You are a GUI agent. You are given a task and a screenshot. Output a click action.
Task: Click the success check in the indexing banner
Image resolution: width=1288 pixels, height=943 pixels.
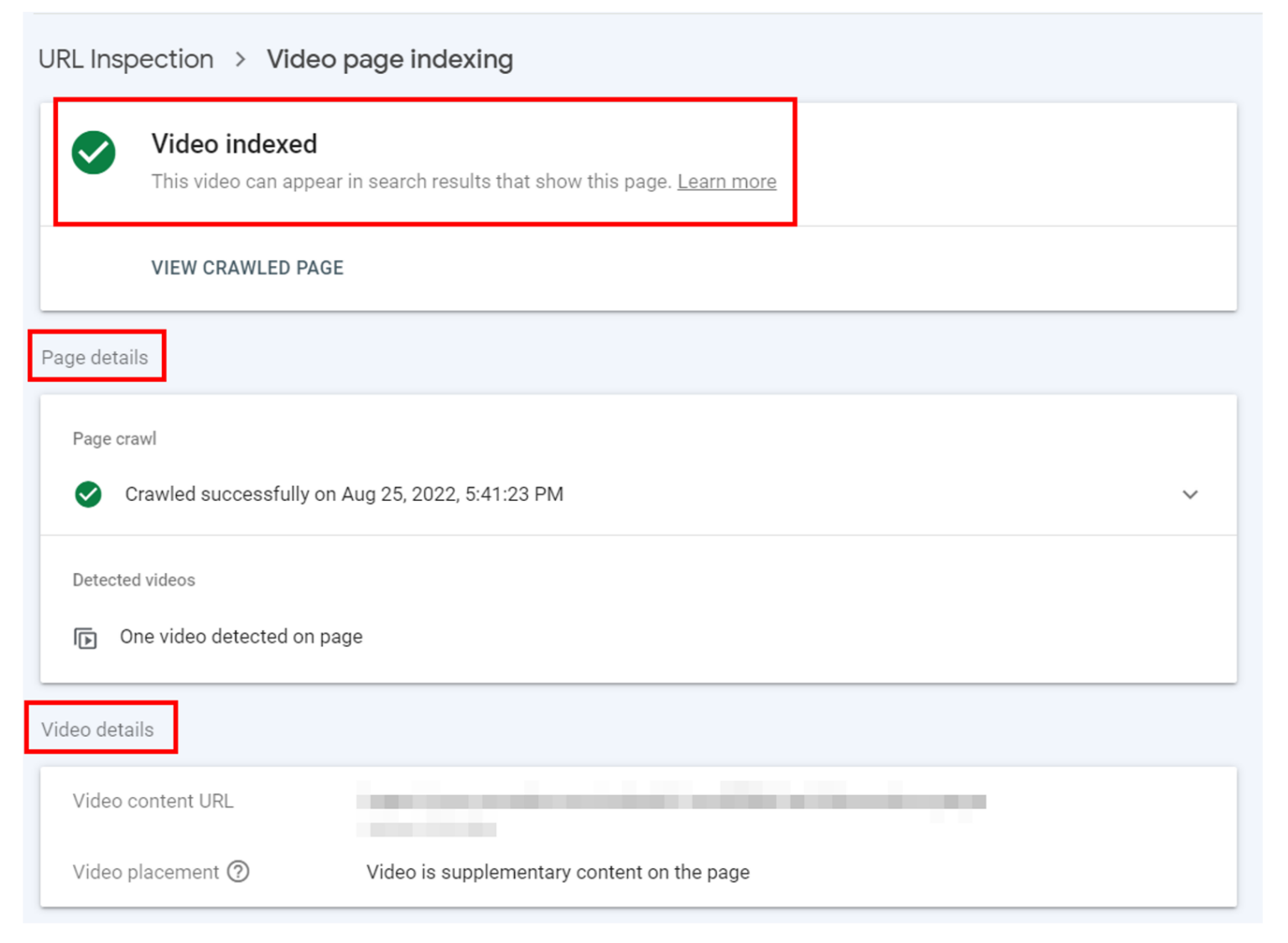[92, 153]
